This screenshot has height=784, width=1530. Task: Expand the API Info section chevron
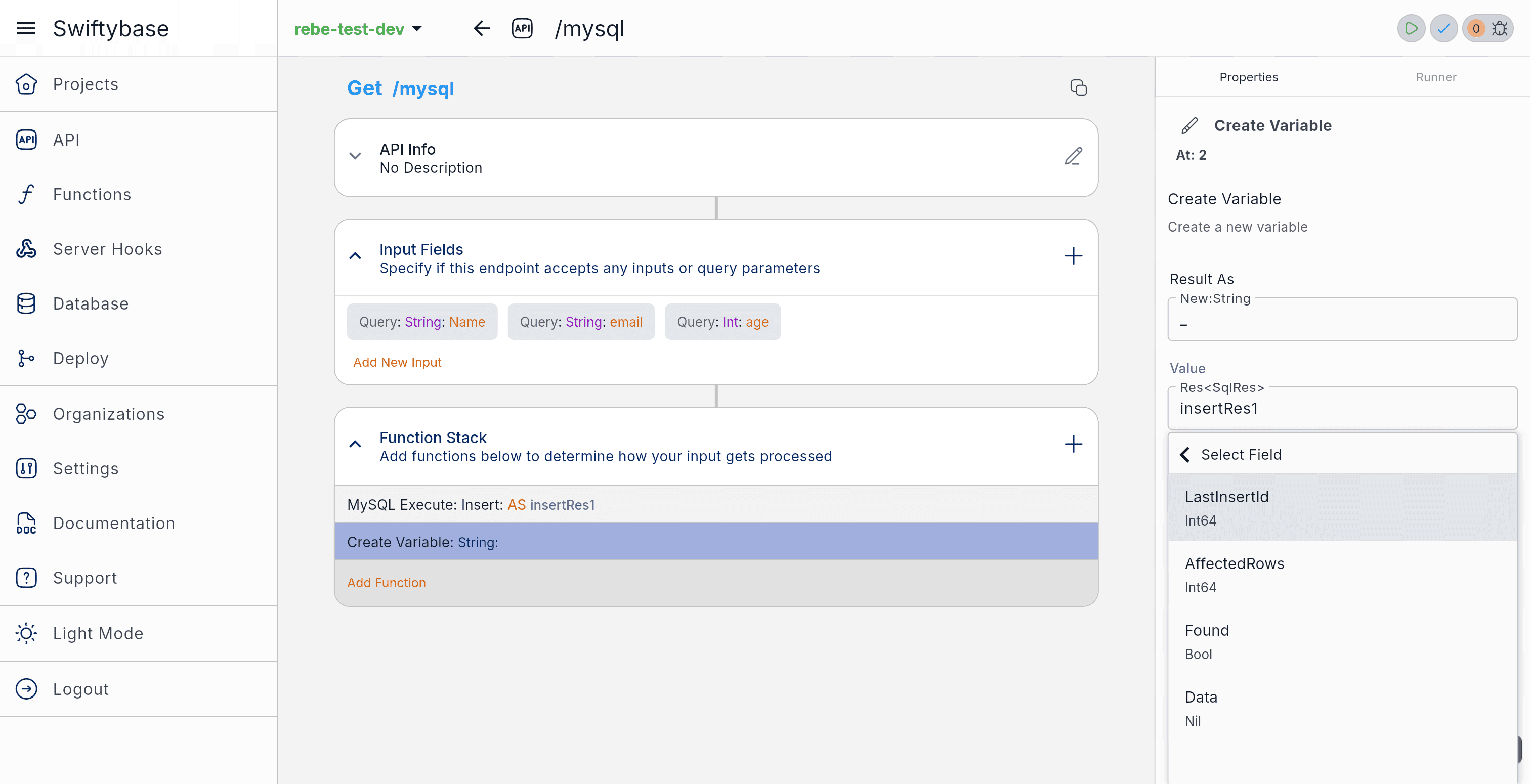(355, 156)
